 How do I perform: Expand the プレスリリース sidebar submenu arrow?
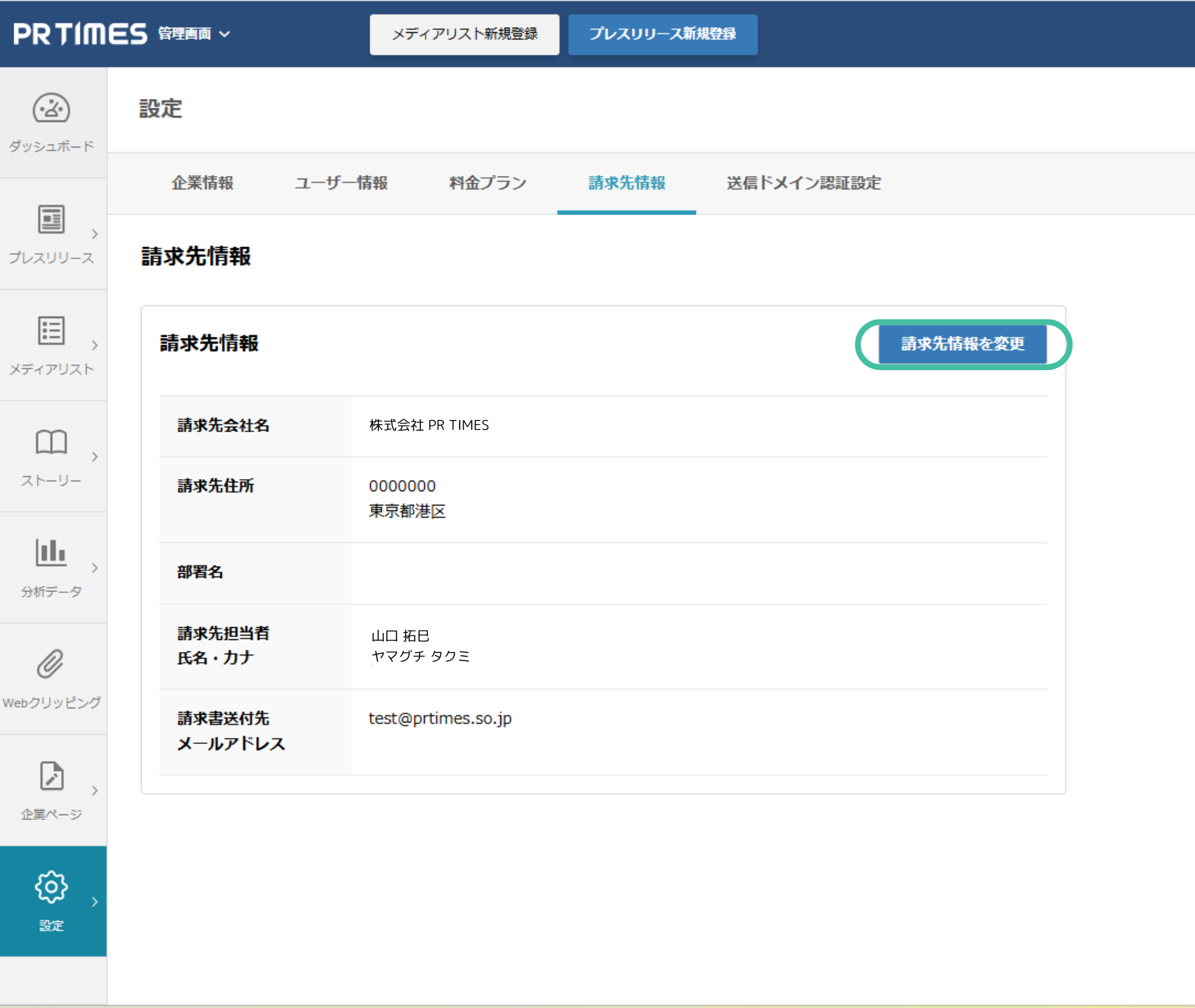click(95, 234)
